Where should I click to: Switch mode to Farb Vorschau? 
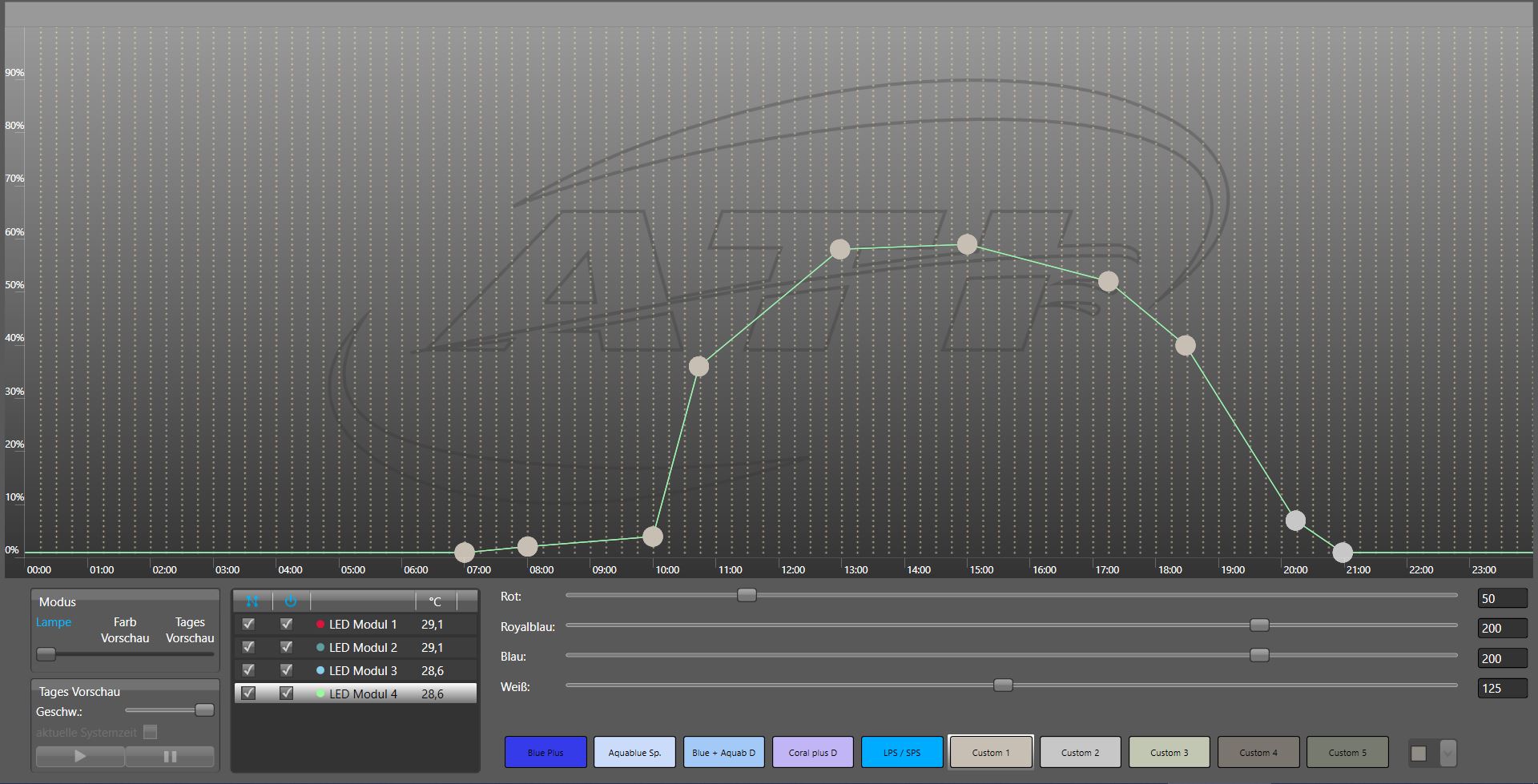[x=125, y=630]
